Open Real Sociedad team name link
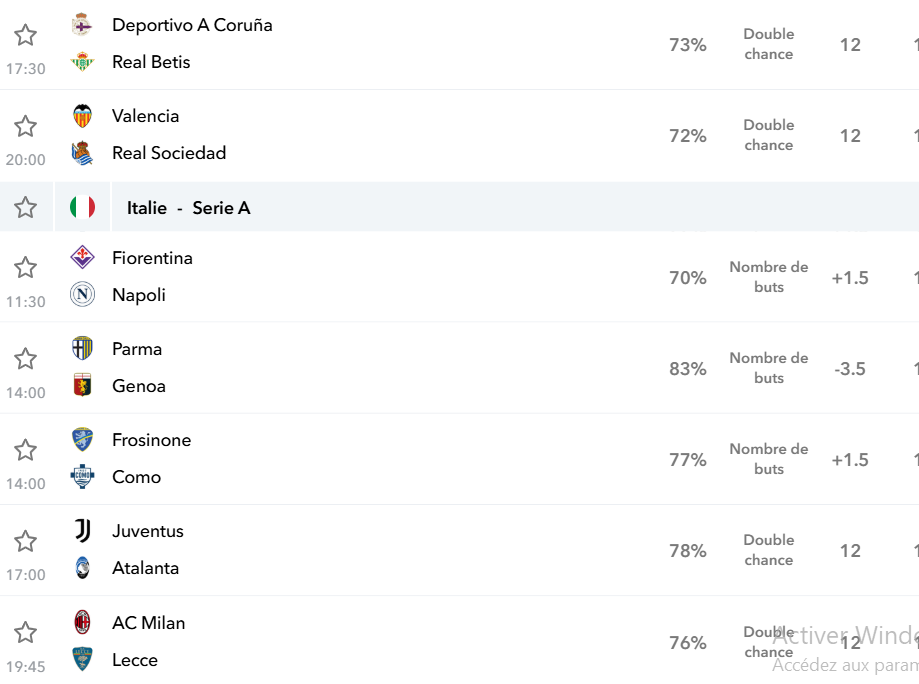 [169, 153]
